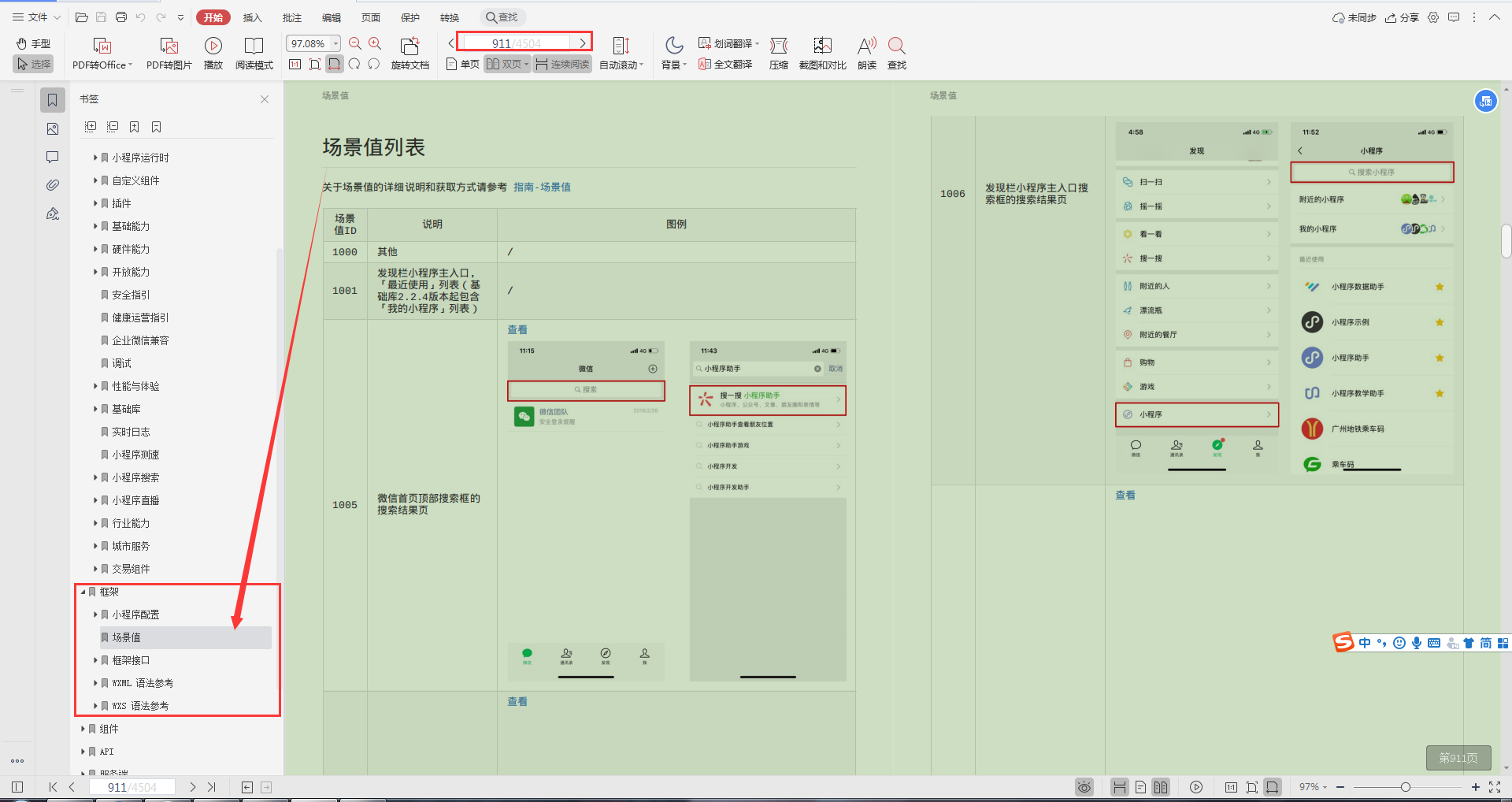The height and width of the screenshot is (802, 1512).
Task: Fit page in ribbon toolbar
Action: pyautogui.click(x=315, y=64)
